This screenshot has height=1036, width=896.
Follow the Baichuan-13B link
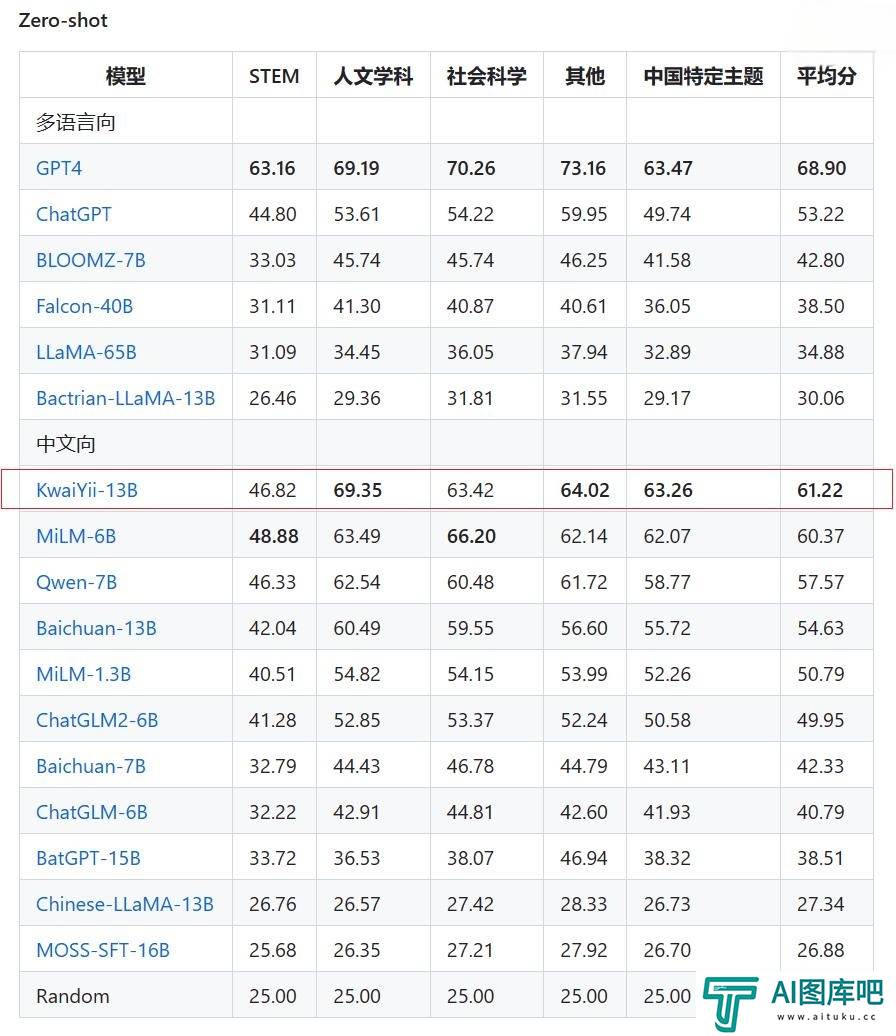pos(96,628)
